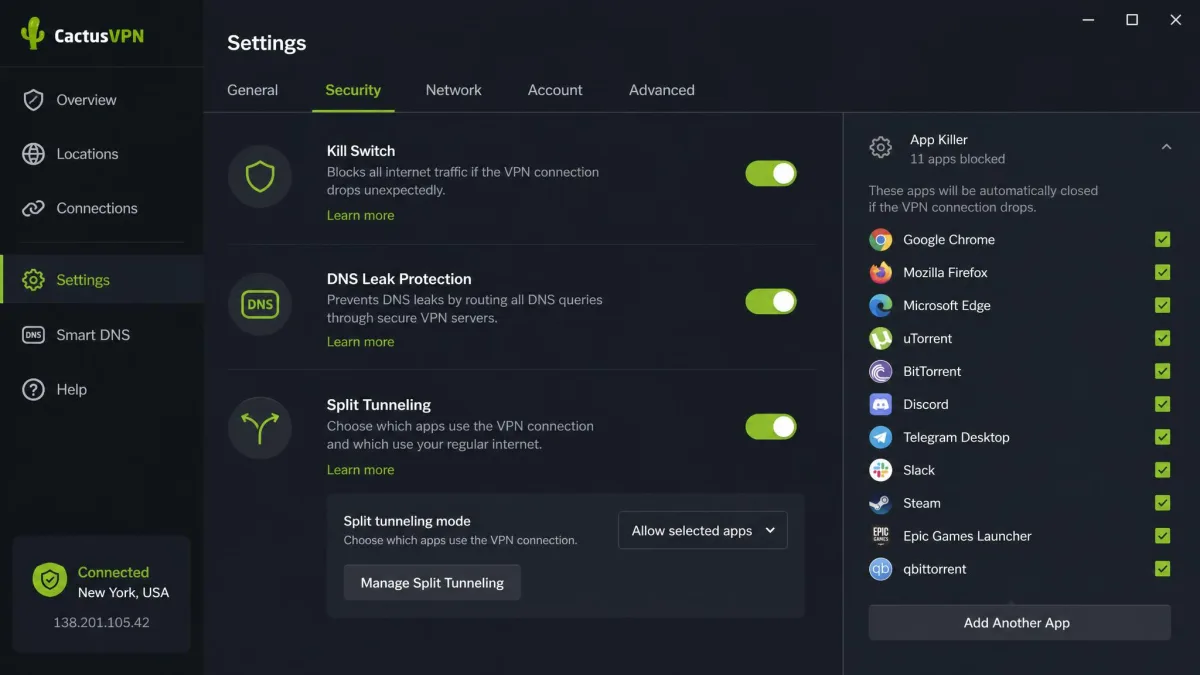Click Add Another App button
The height and width of the screenshot is (675, 1200).
coord(1019,622)
